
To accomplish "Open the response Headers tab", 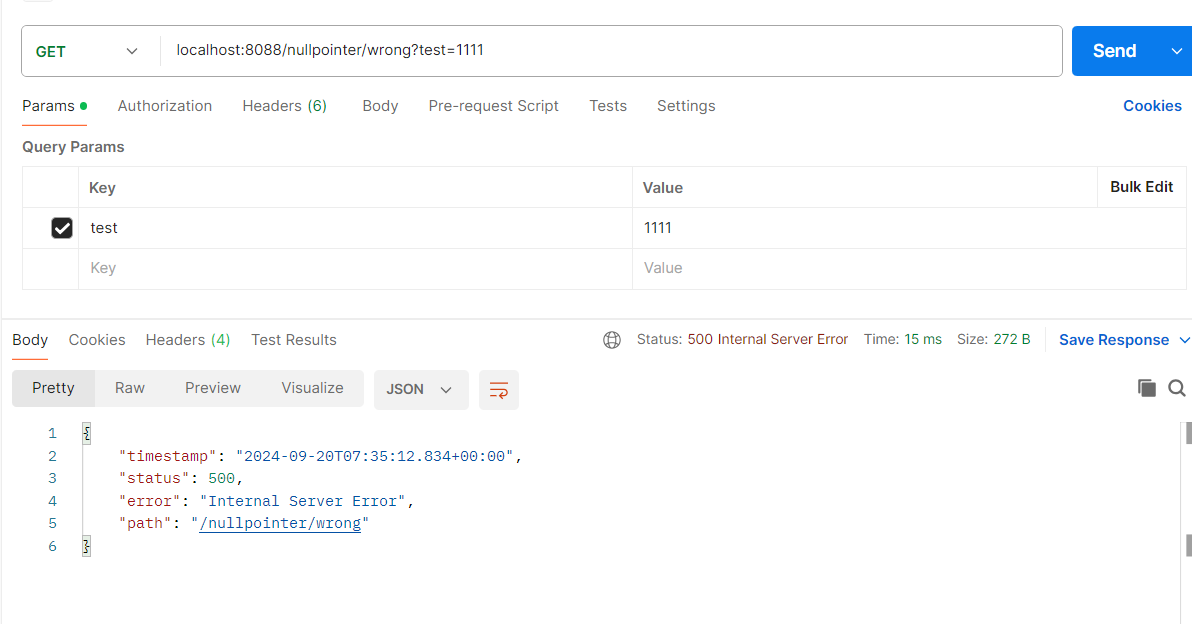I will coord(188,340).
